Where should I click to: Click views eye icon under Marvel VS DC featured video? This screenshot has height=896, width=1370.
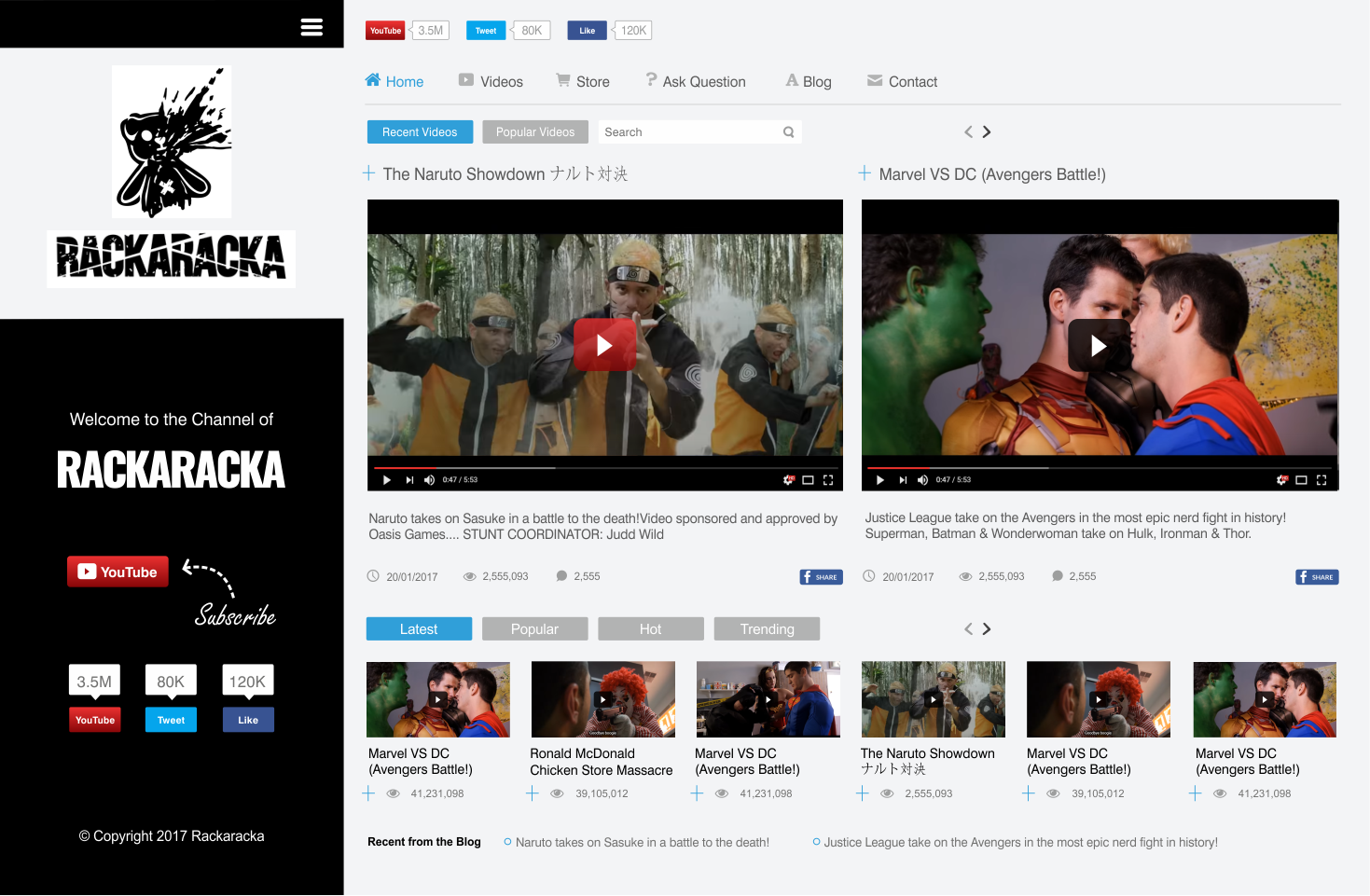click(966, 576)
